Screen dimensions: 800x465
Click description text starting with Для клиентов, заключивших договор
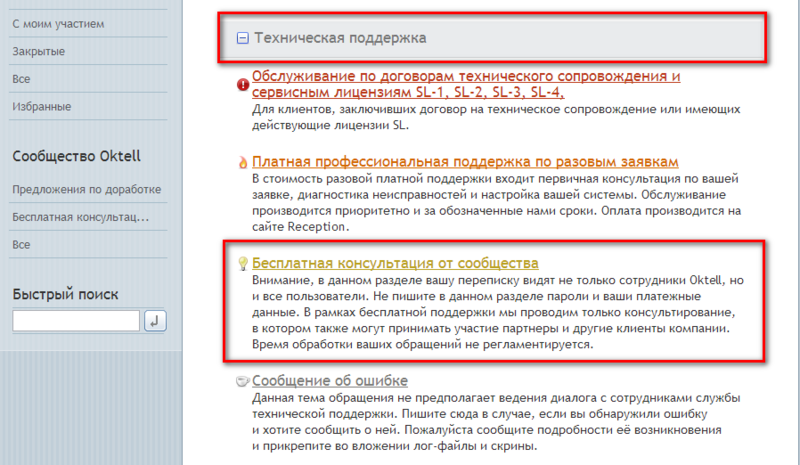(496, 117)
